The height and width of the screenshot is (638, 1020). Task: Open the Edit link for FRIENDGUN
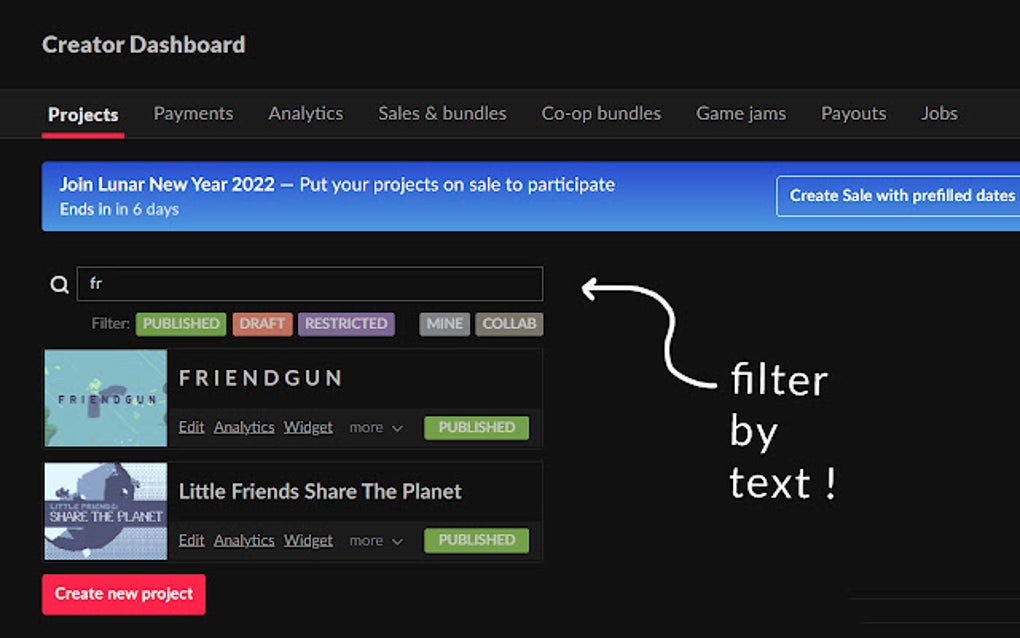pos(191,427)
